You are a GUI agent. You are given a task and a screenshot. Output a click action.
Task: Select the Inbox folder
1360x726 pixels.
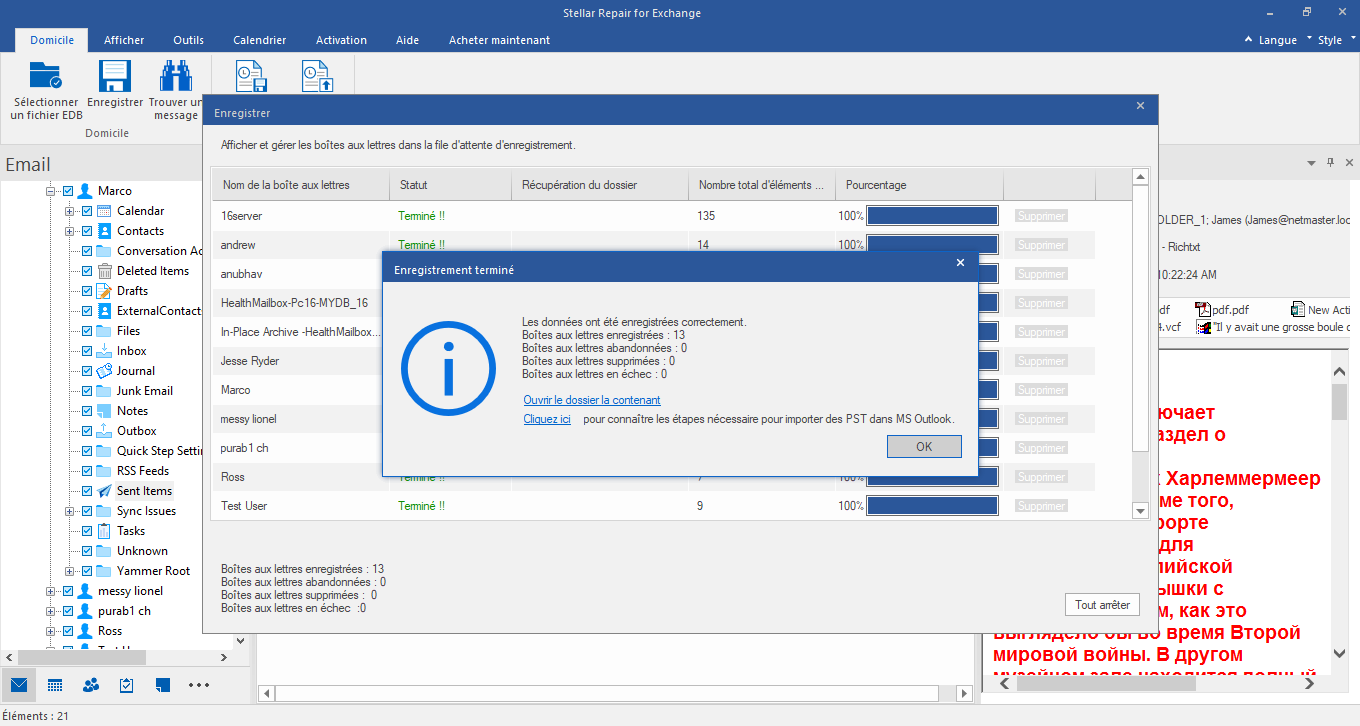point(131,351)
